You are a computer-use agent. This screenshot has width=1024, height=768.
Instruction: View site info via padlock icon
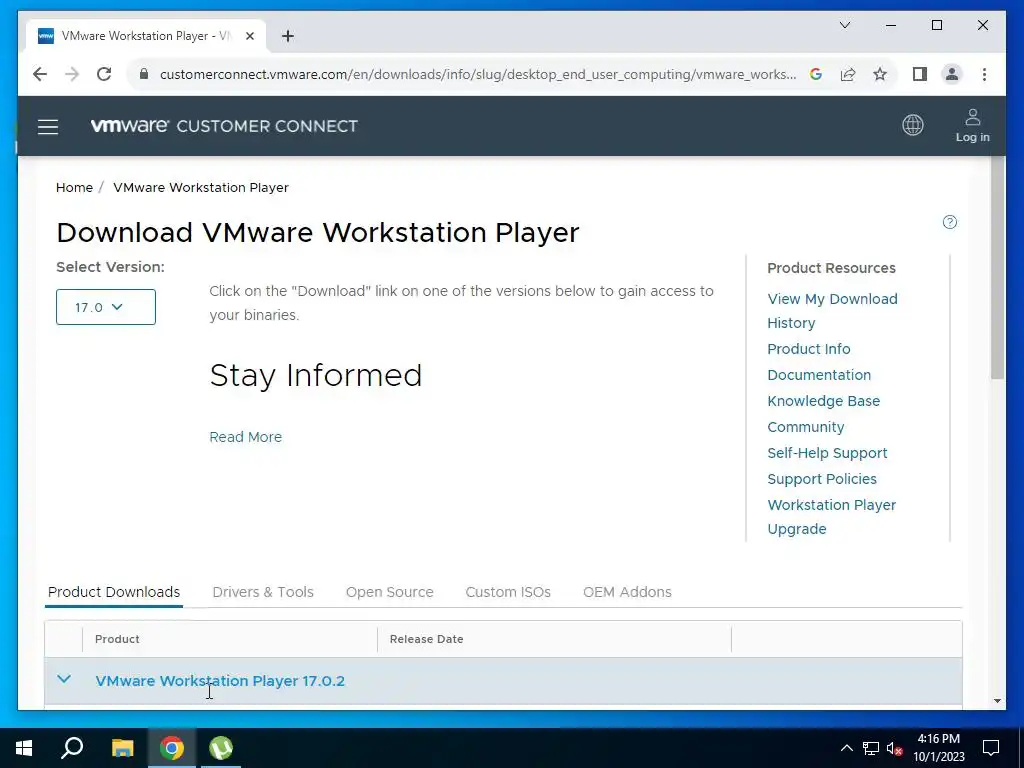[144, 74]
